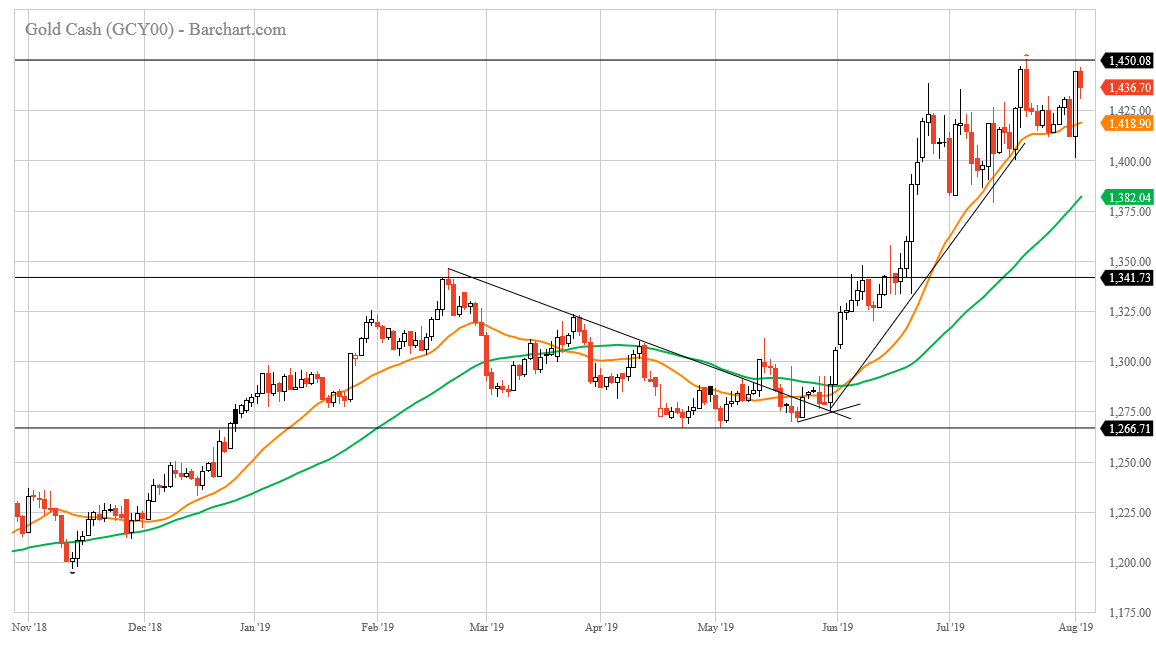Select the Nov '18 date axis label

[29, 627]
